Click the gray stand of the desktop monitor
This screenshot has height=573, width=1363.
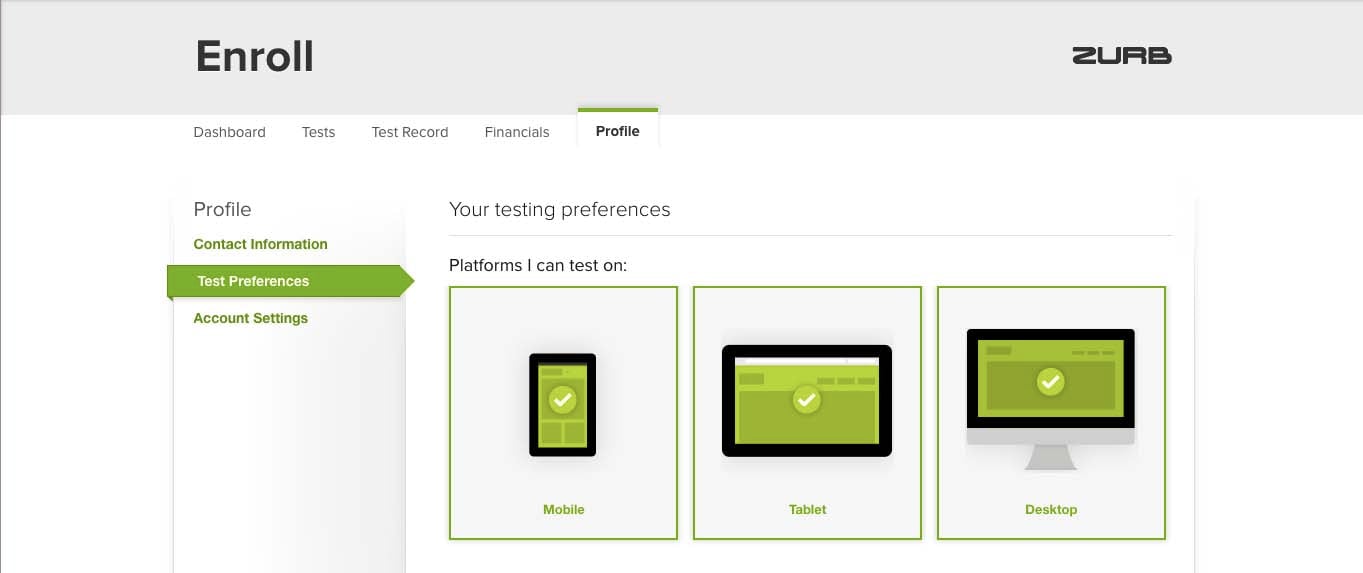pyautogui.click(x=1051, y=457)
